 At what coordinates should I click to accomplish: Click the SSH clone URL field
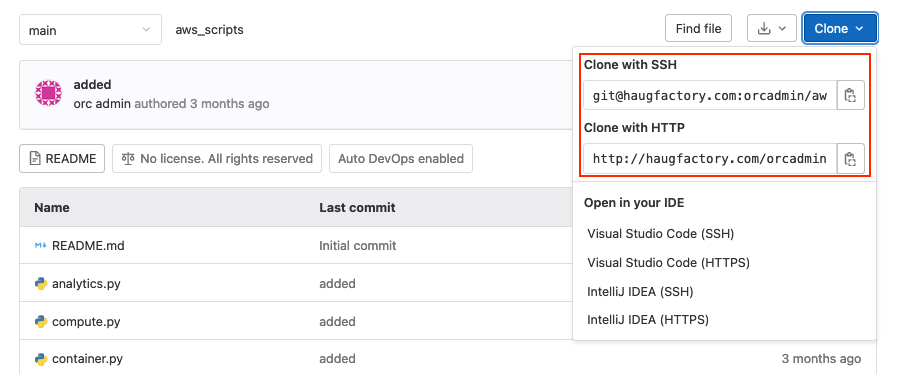(x=710, y=96)
